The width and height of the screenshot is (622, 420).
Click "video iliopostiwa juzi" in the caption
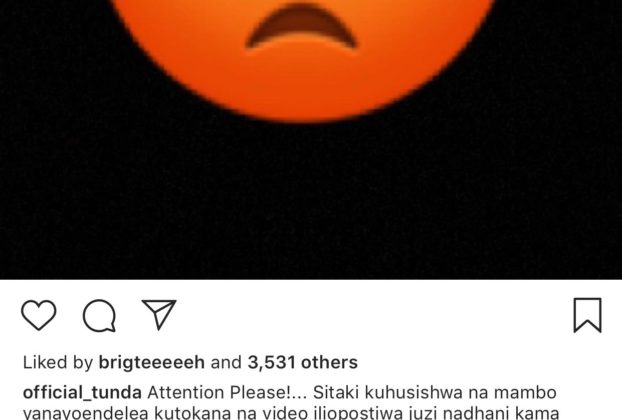pyautogui.click(x=348, y=413)
